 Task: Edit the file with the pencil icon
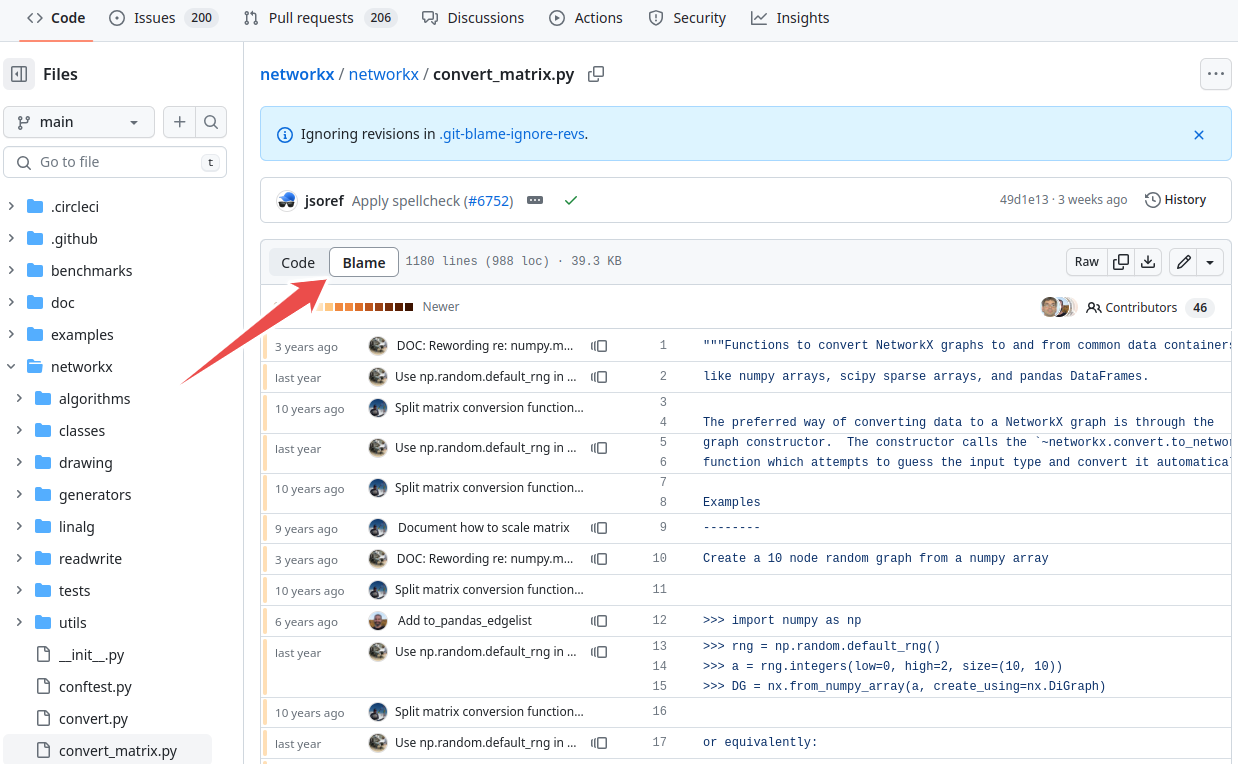(x=1184, y=262)
